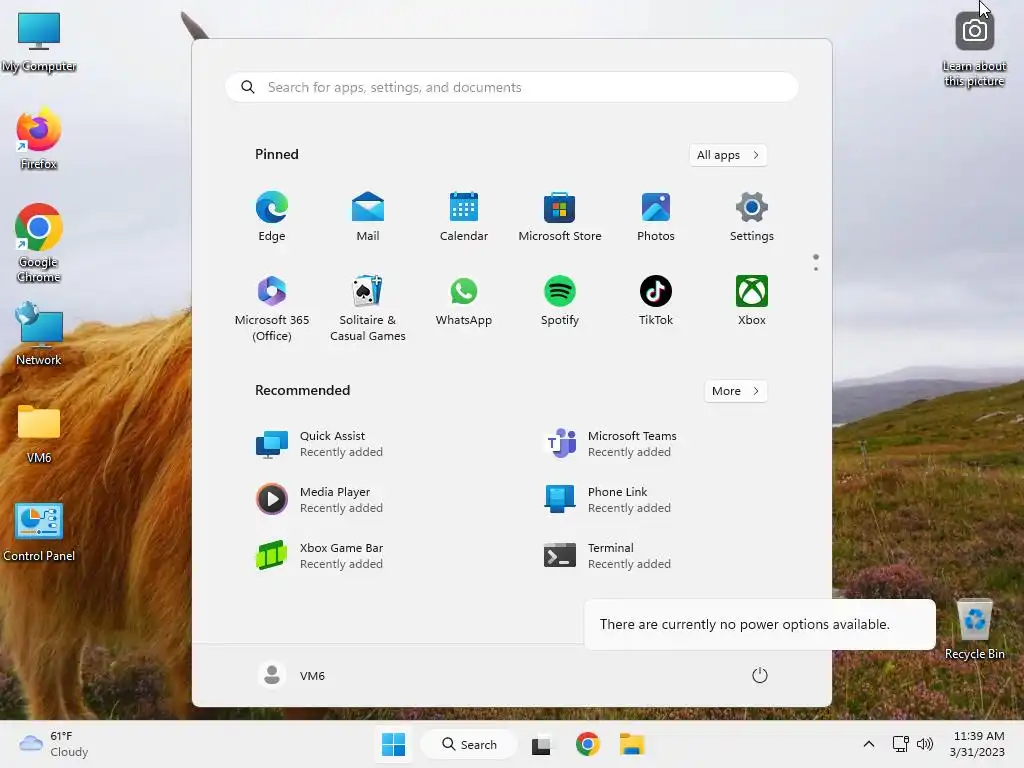Click the power button in Start

pos(760,675)
